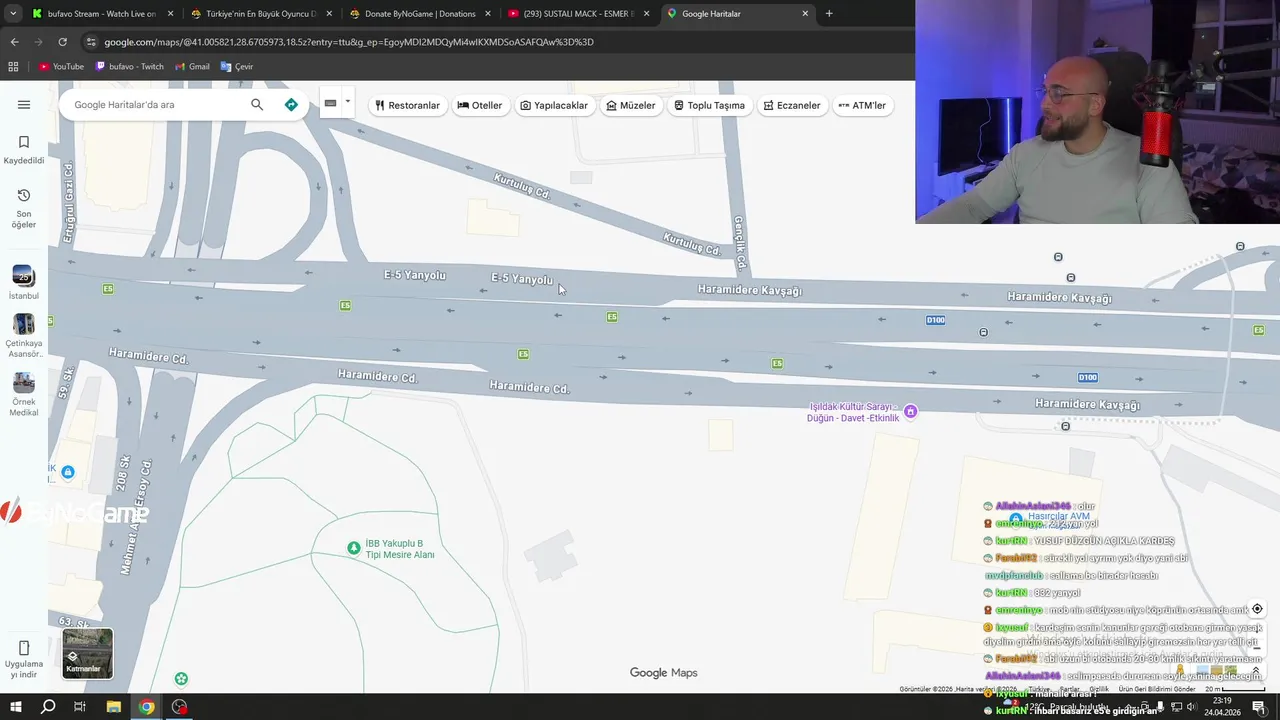
Task: Close the Google Haritalar tab
Action: pos(805,14)
